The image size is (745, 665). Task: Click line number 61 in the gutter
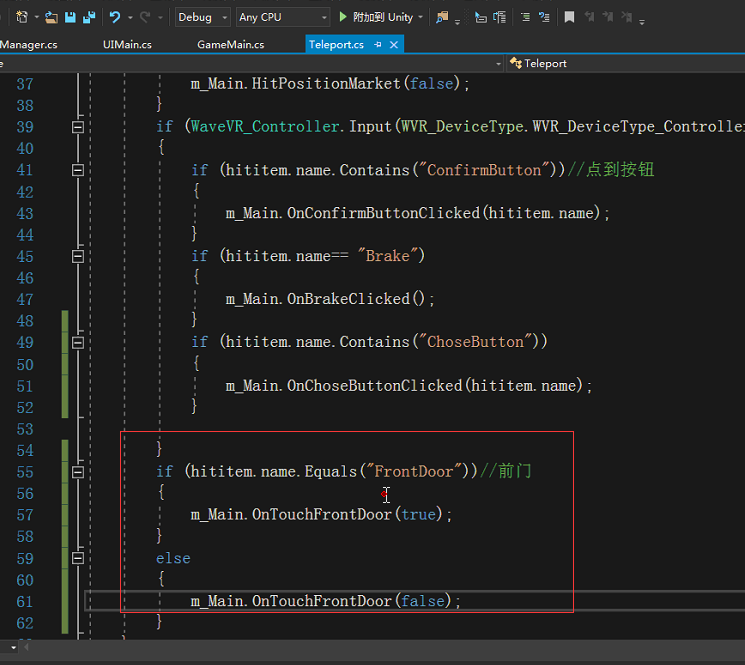[x=25, y=601]
